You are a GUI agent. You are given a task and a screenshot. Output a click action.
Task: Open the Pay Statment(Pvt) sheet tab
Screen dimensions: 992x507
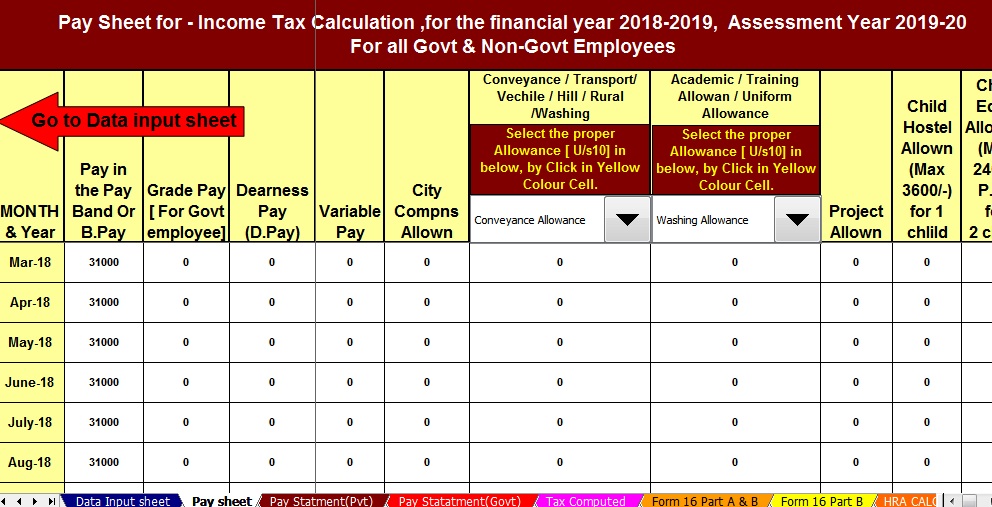pos(321,501)
